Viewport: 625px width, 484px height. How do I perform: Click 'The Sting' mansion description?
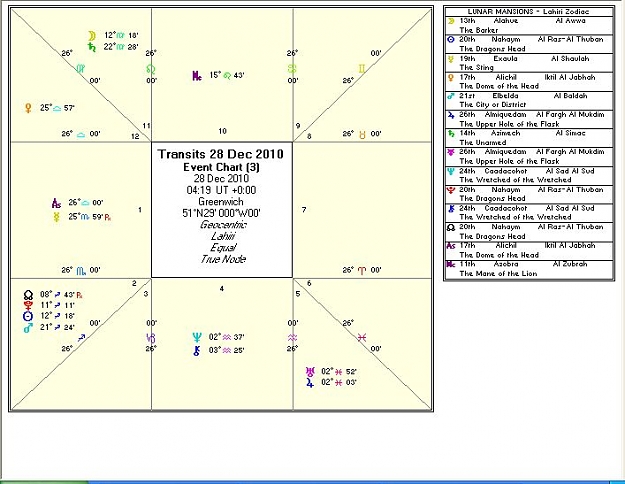click(x=476, y=67)
